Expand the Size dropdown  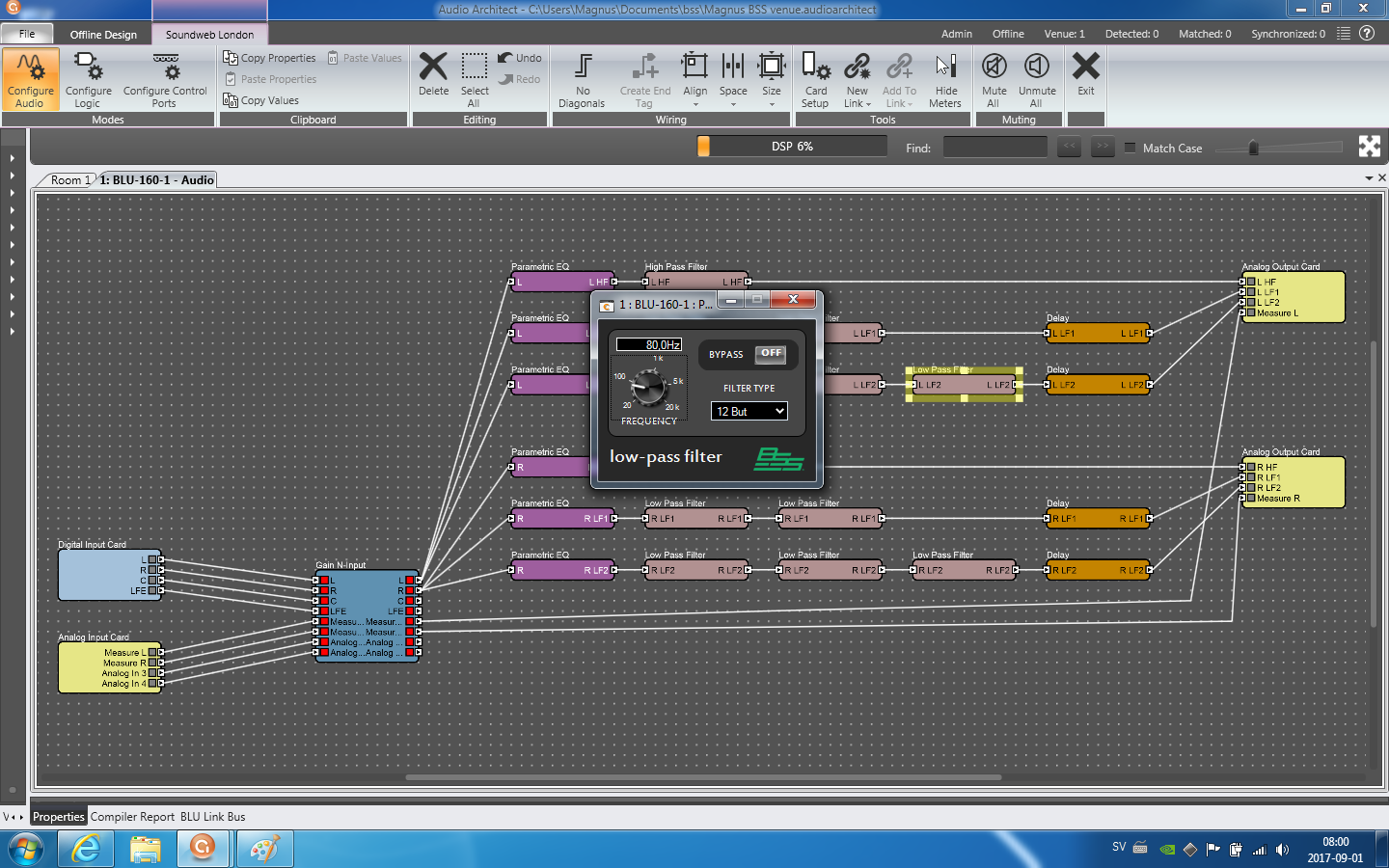point(772,104)
